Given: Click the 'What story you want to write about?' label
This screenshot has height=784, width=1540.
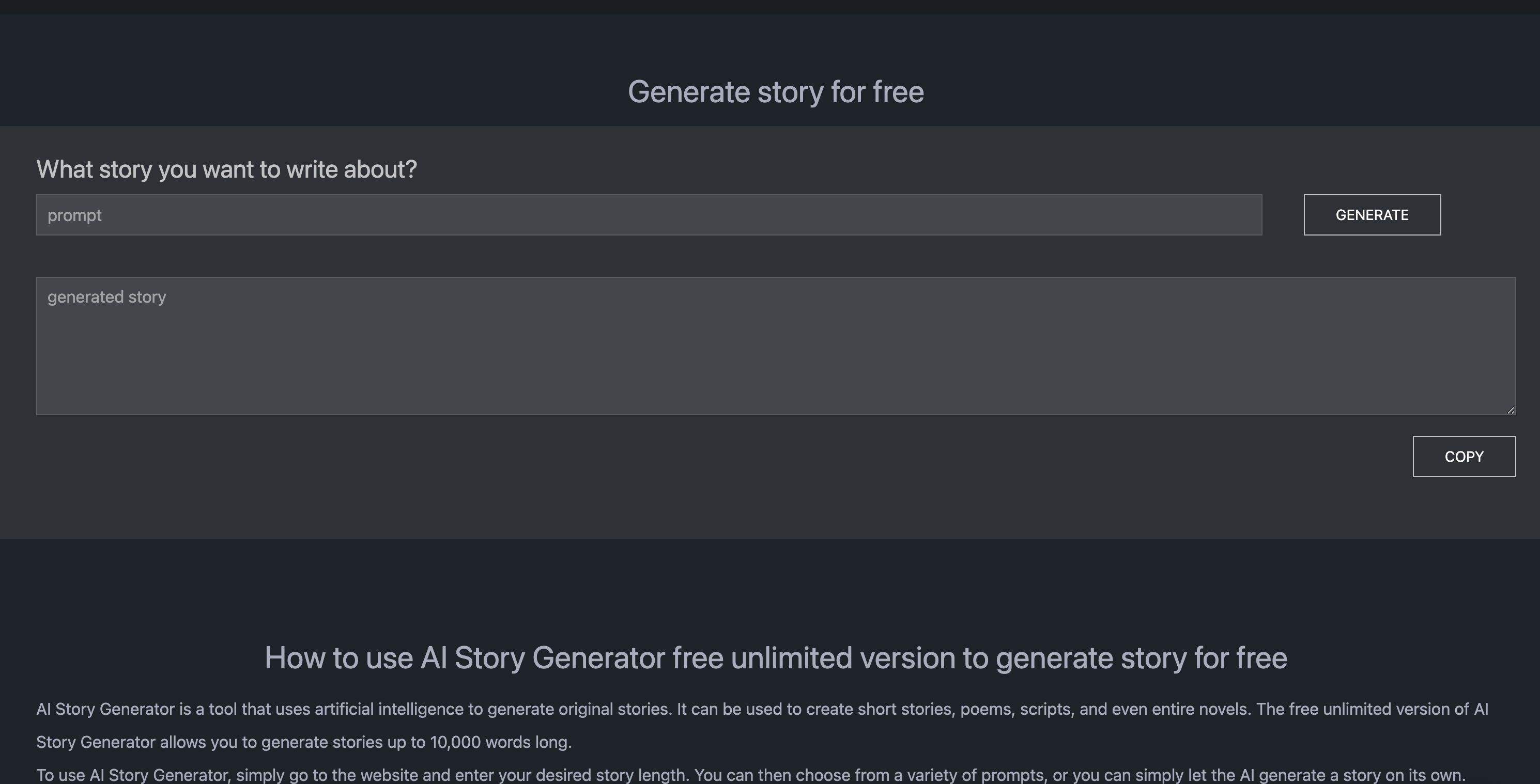Looking at the screenshot, I should point(226,169).
